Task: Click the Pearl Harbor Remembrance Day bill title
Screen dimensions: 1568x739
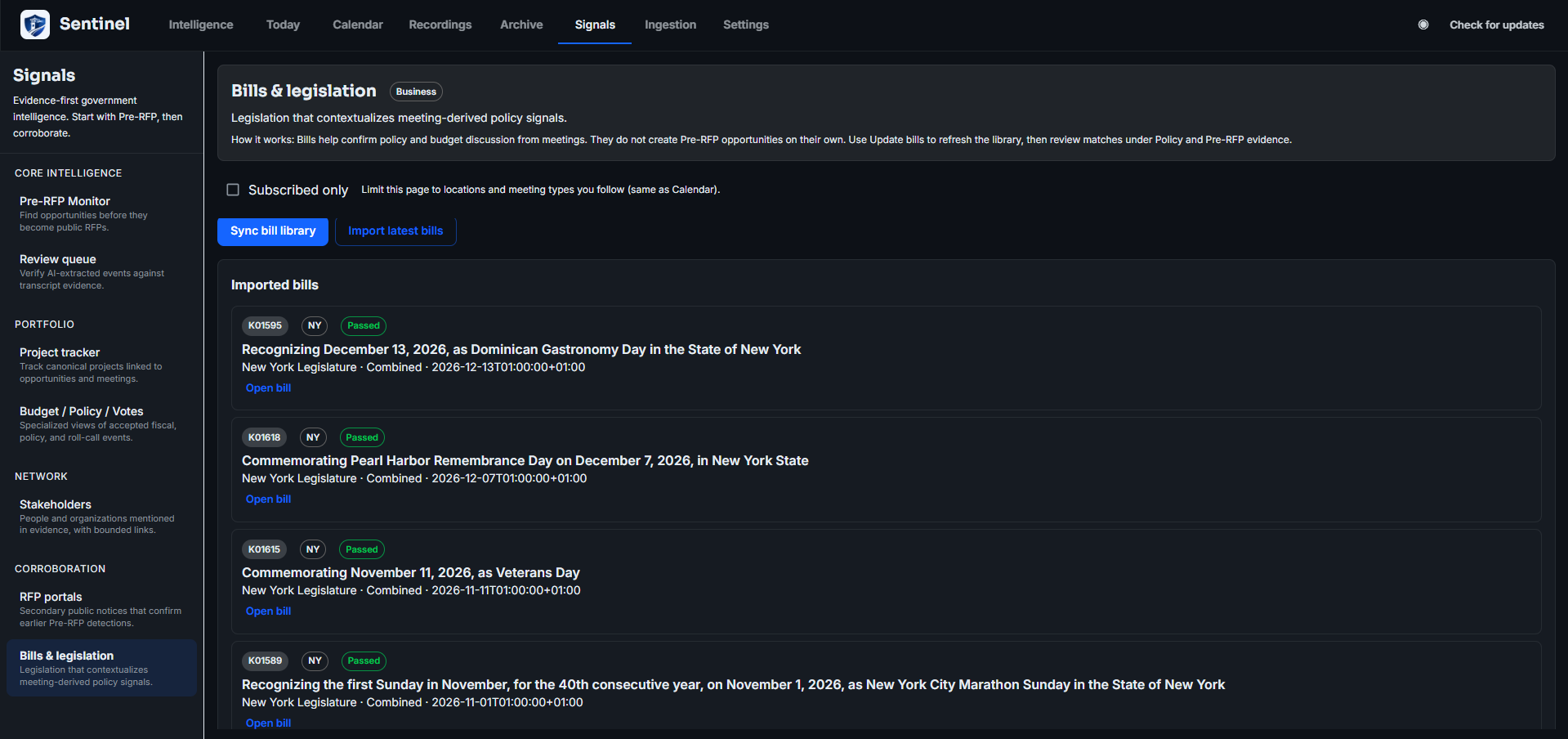Action: point(525,461)
